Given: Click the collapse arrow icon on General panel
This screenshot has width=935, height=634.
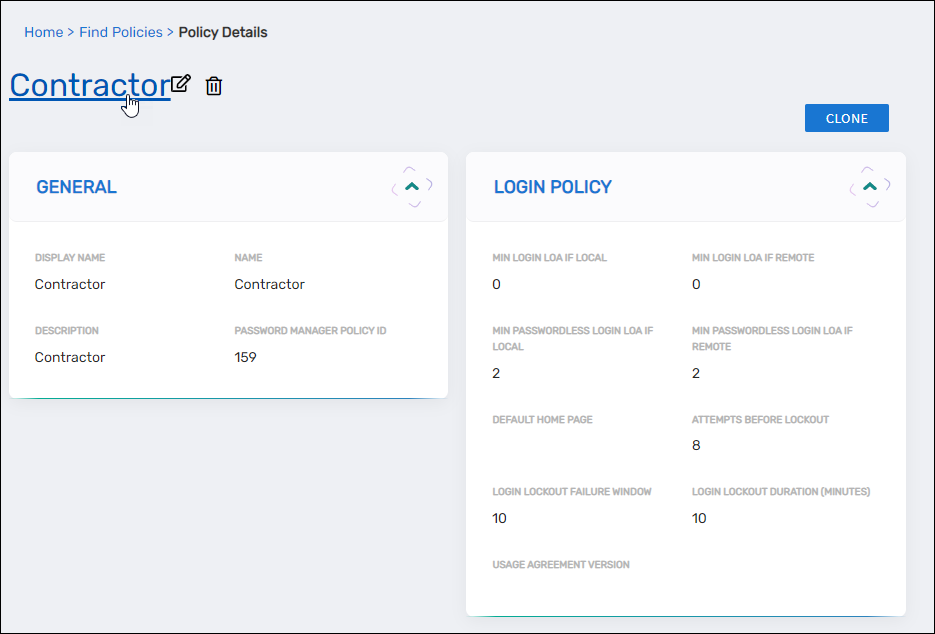Looking at the screenshot, I should 411,184.
